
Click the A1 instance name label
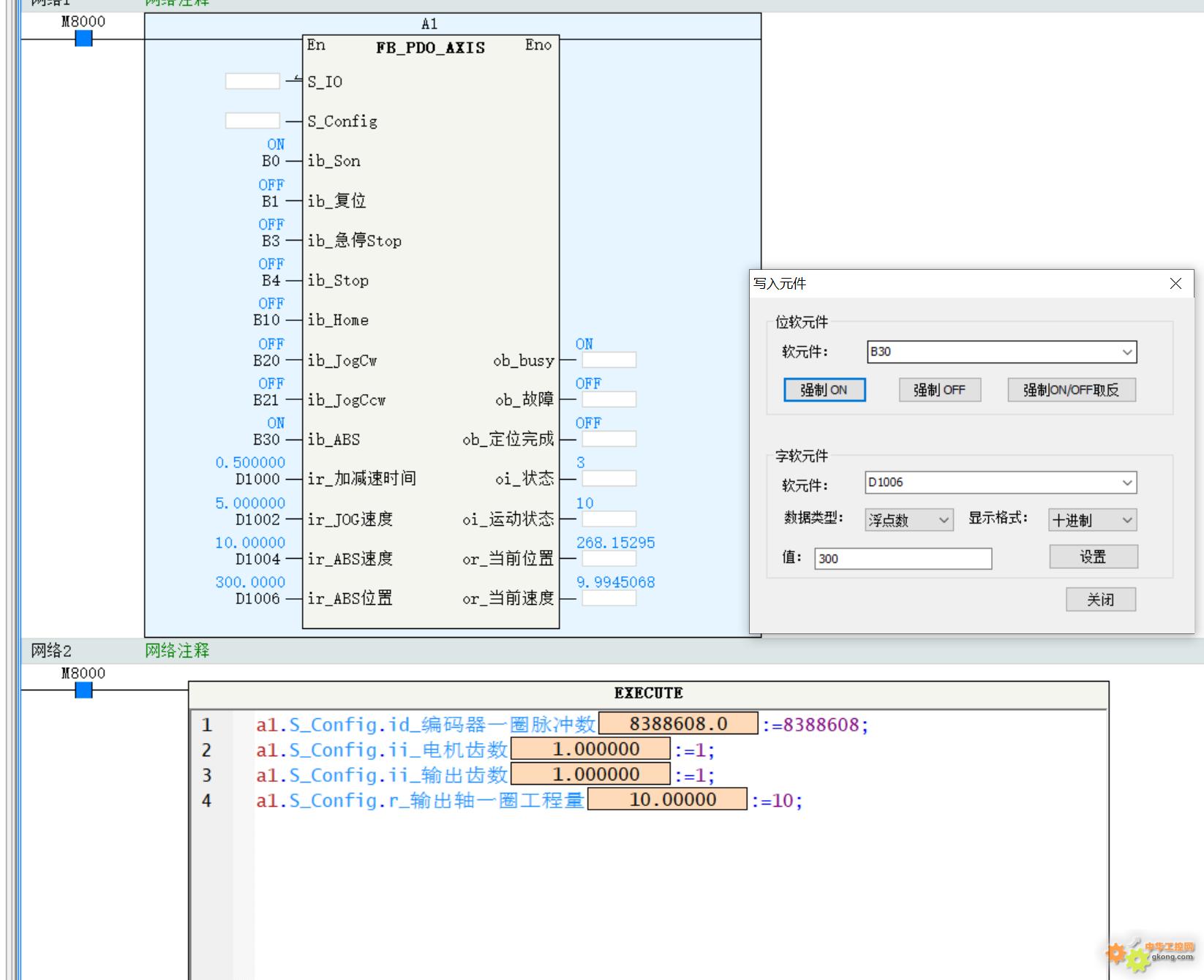tap(429, 24)
